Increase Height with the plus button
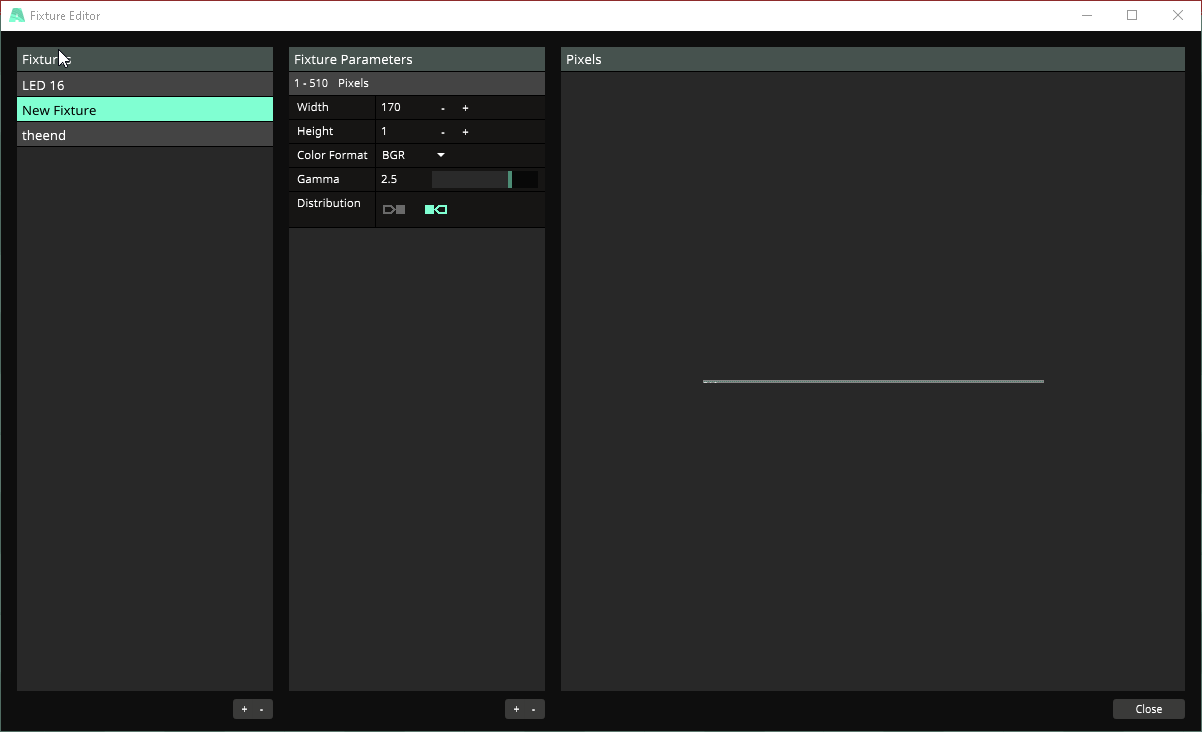Viewport: 1202px width, 732px height. [465, 132]
